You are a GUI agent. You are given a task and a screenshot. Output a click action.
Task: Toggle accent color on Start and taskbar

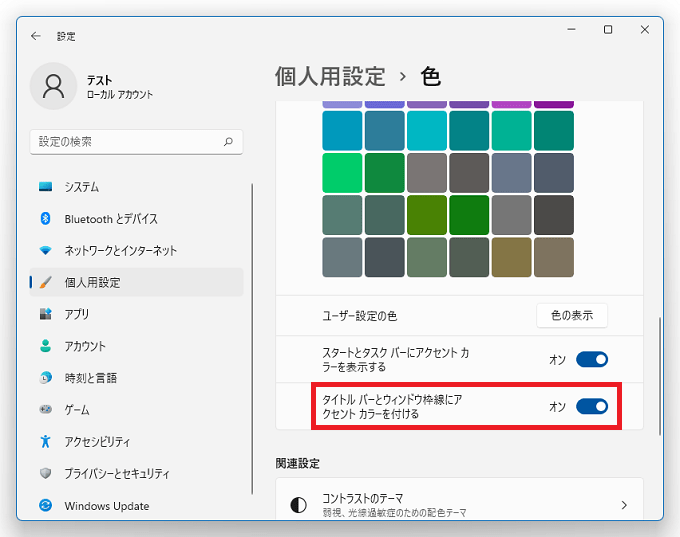[x=592, y=360]
